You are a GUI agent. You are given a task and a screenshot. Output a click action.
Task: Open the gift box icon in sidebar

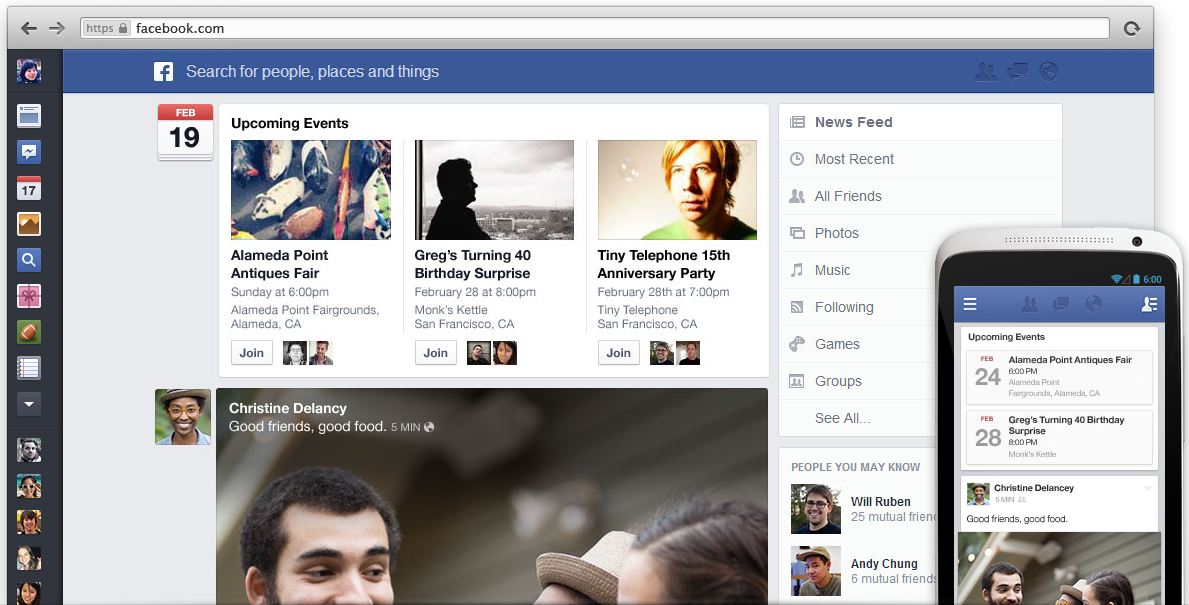(29, 296)
